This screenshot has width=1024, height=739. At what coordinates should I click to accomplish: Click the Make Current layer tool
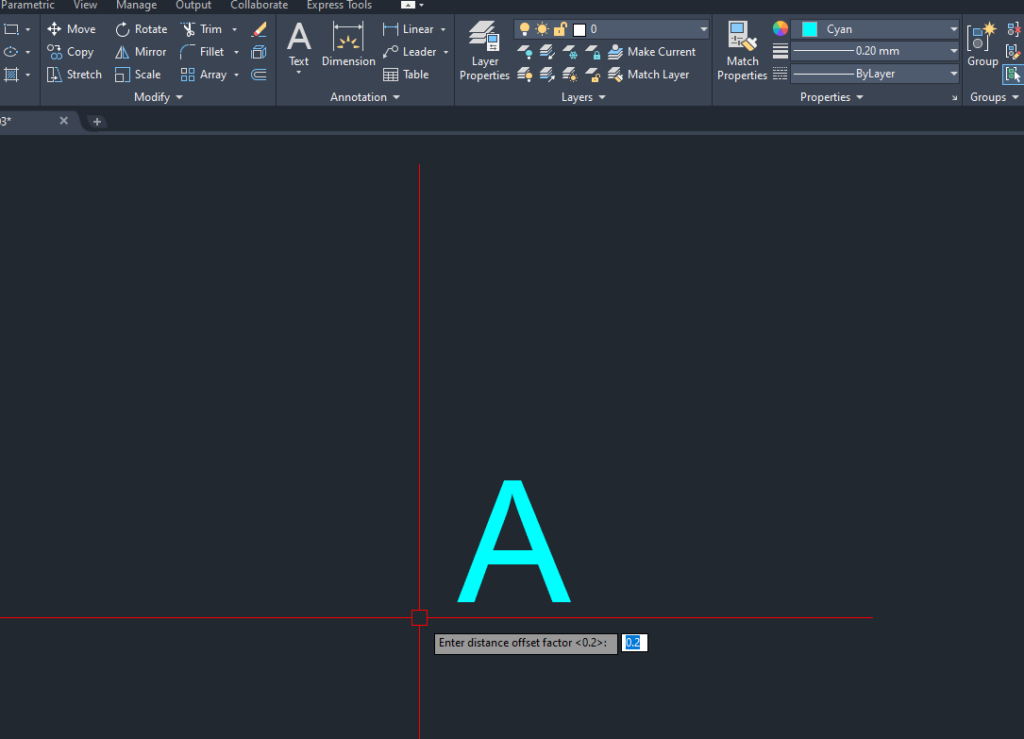coord(653,51)
